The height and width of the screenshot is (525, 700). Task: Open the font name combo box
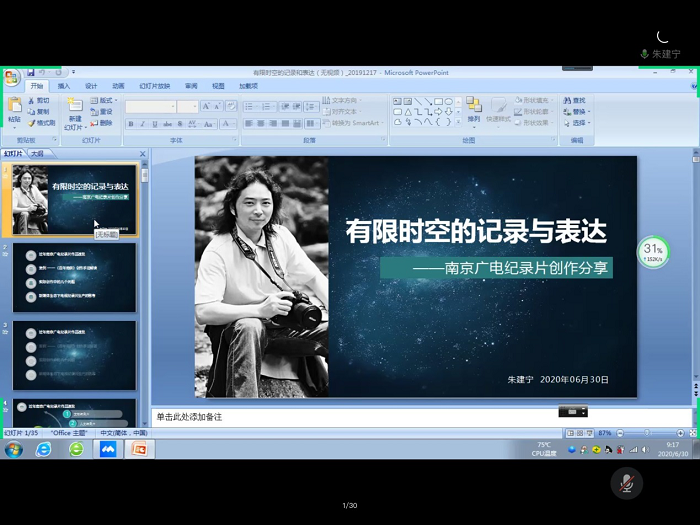(150, 106)
